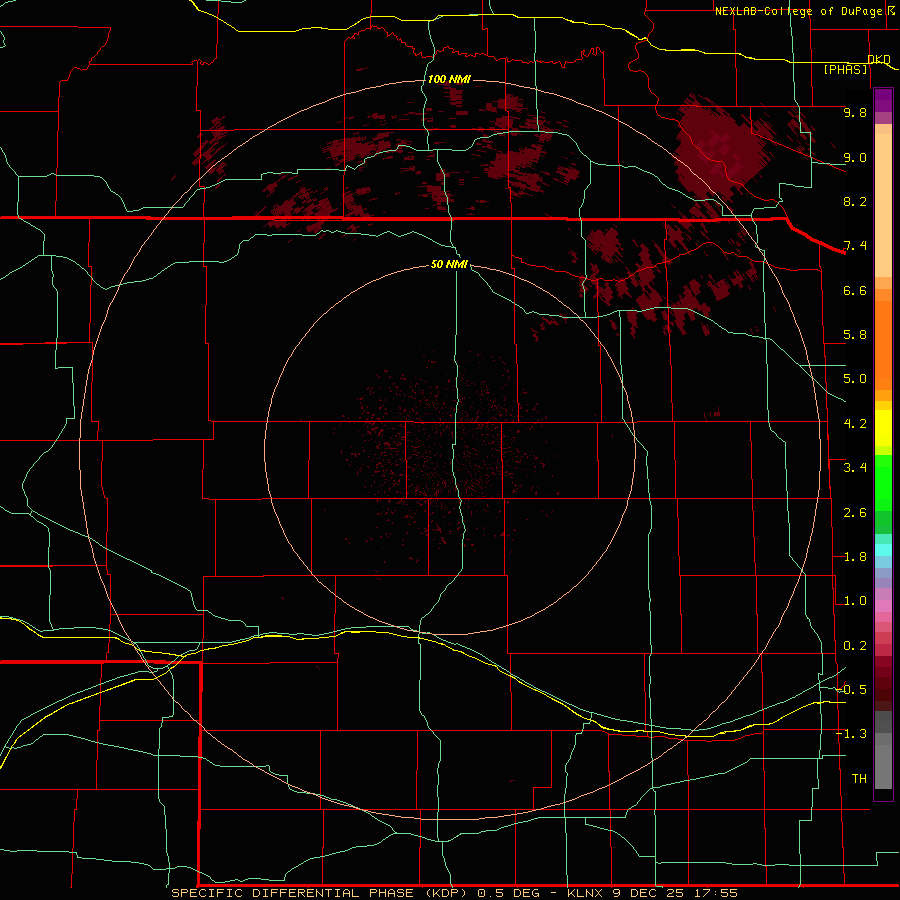Click the 1.0 value on the color scale
Screen dimensions: 900x900
click(x=855, y=601)
